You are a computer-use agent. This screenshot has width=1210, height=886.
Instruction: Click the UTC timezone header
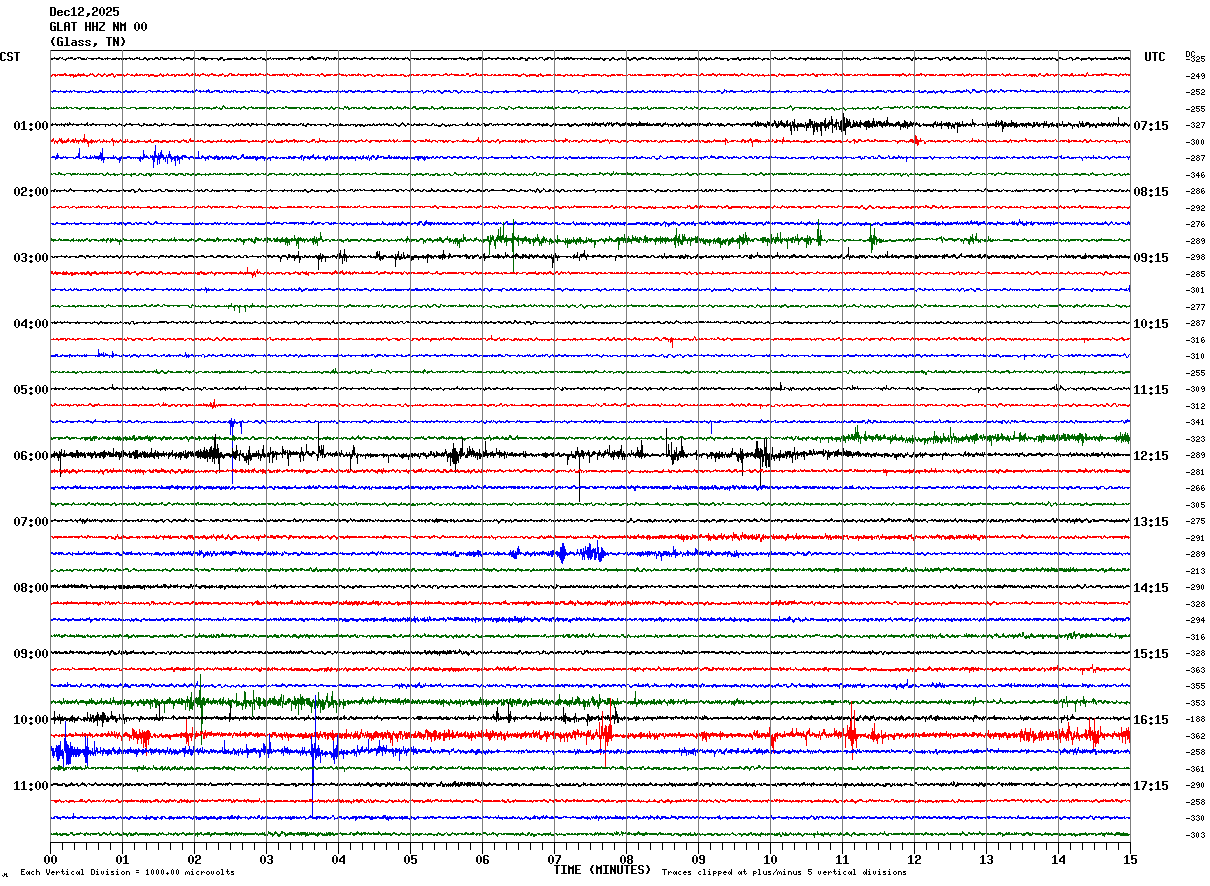click(1155, 57)
